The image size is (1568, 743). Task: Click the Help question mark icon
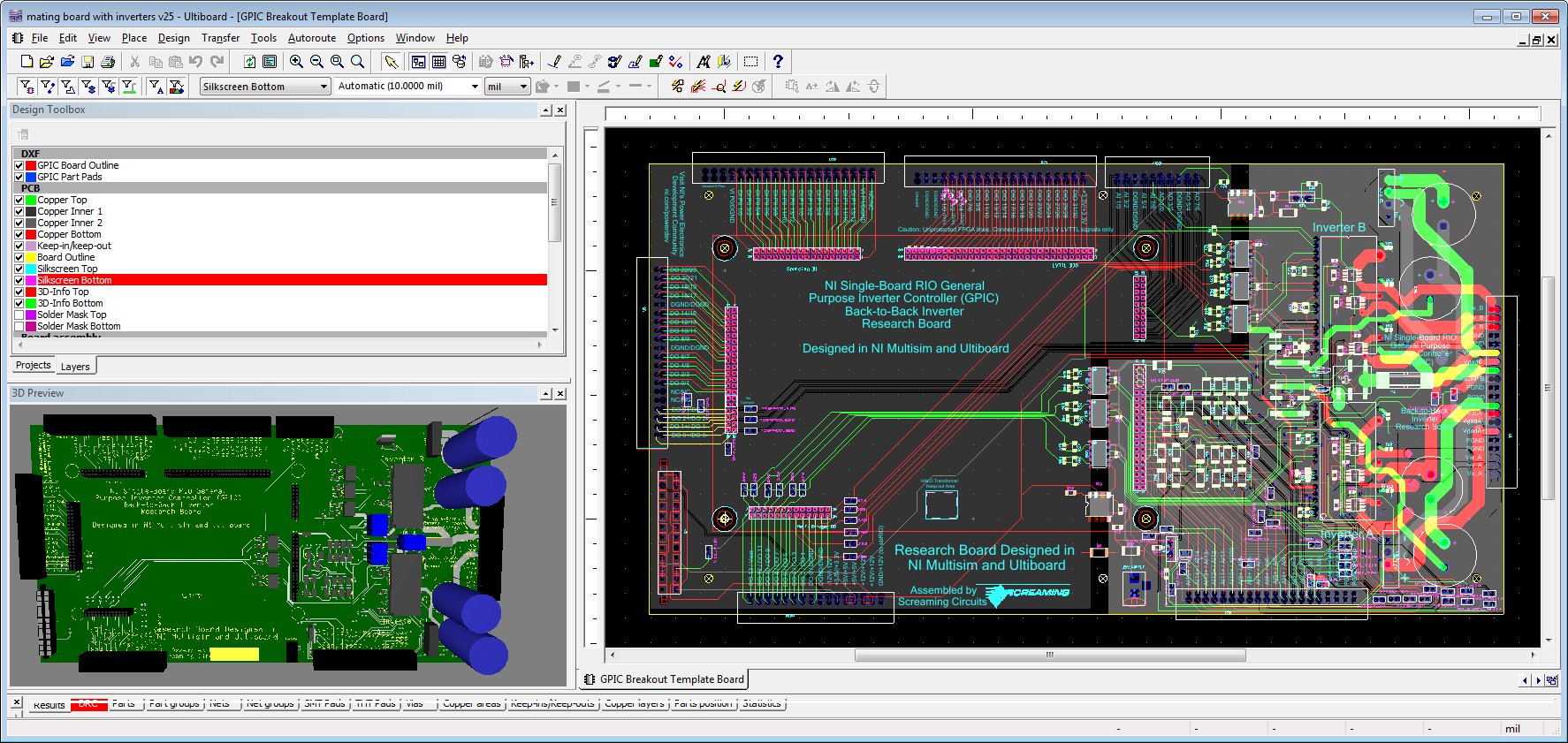[778, 62]
